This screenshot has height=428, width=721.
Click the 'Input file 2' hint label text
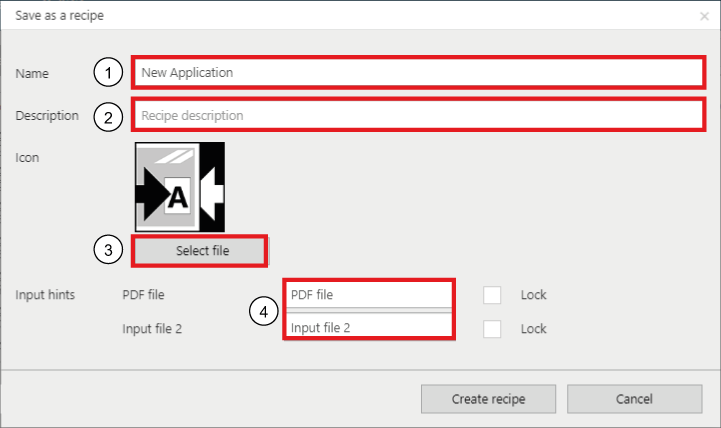152,329
